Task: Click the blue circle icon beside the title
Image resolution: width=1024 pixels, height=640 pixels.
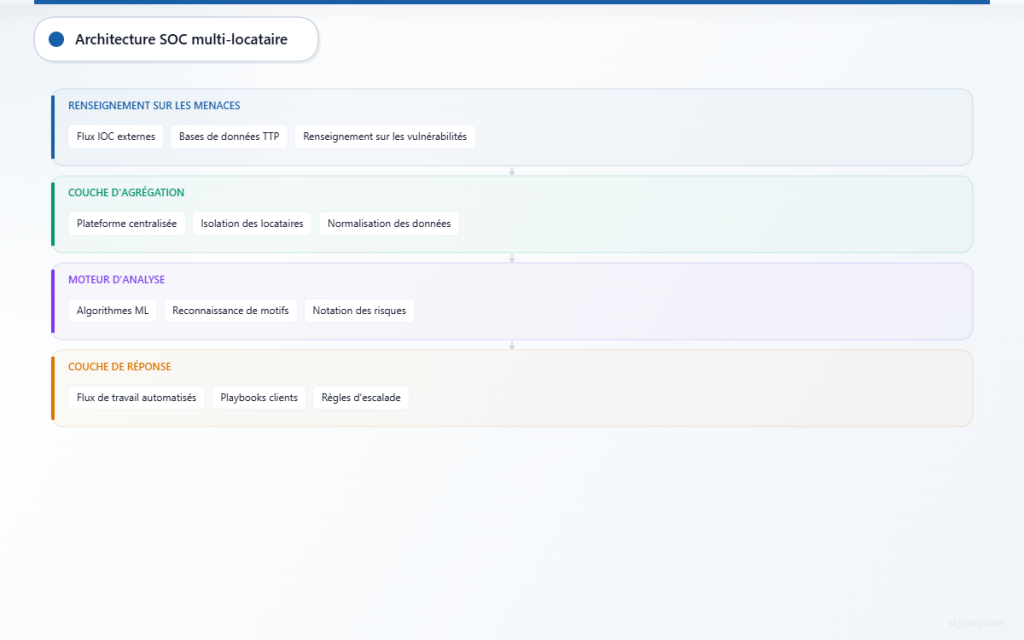Action: click(x=56, y=39)
